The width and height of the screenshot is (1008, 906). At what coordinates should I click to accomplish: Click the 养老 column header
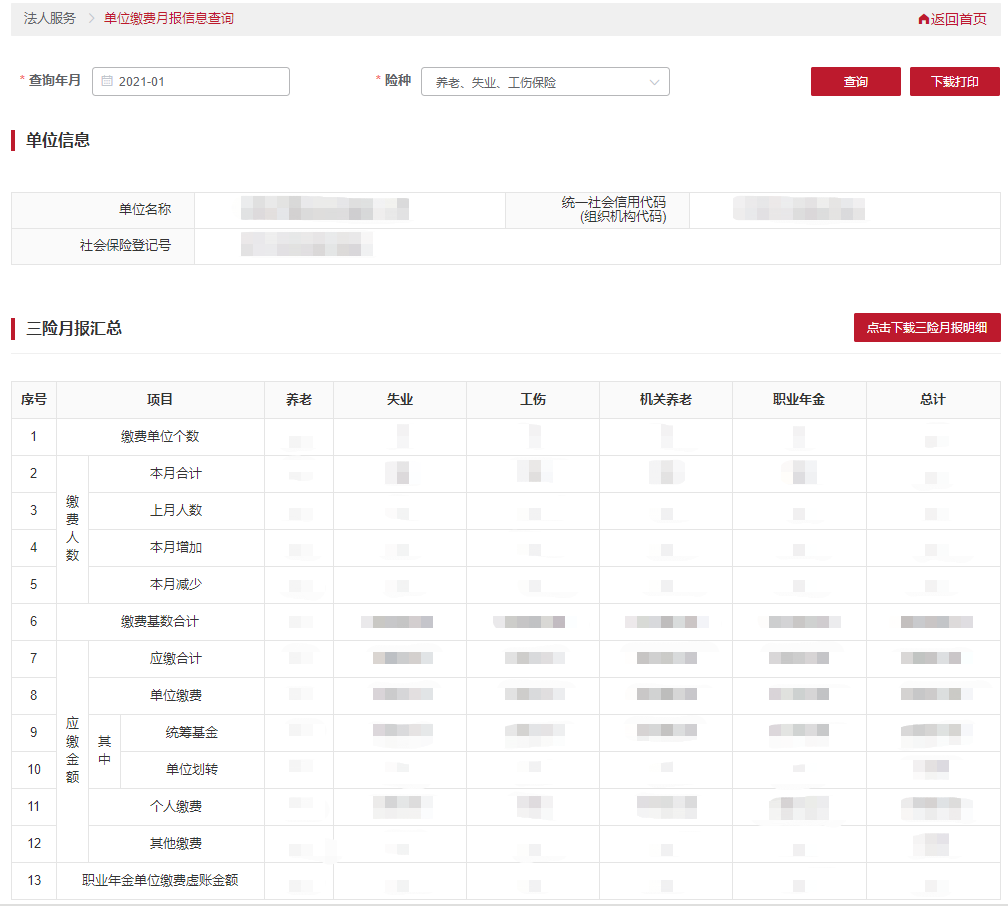[x=299, y=400]
